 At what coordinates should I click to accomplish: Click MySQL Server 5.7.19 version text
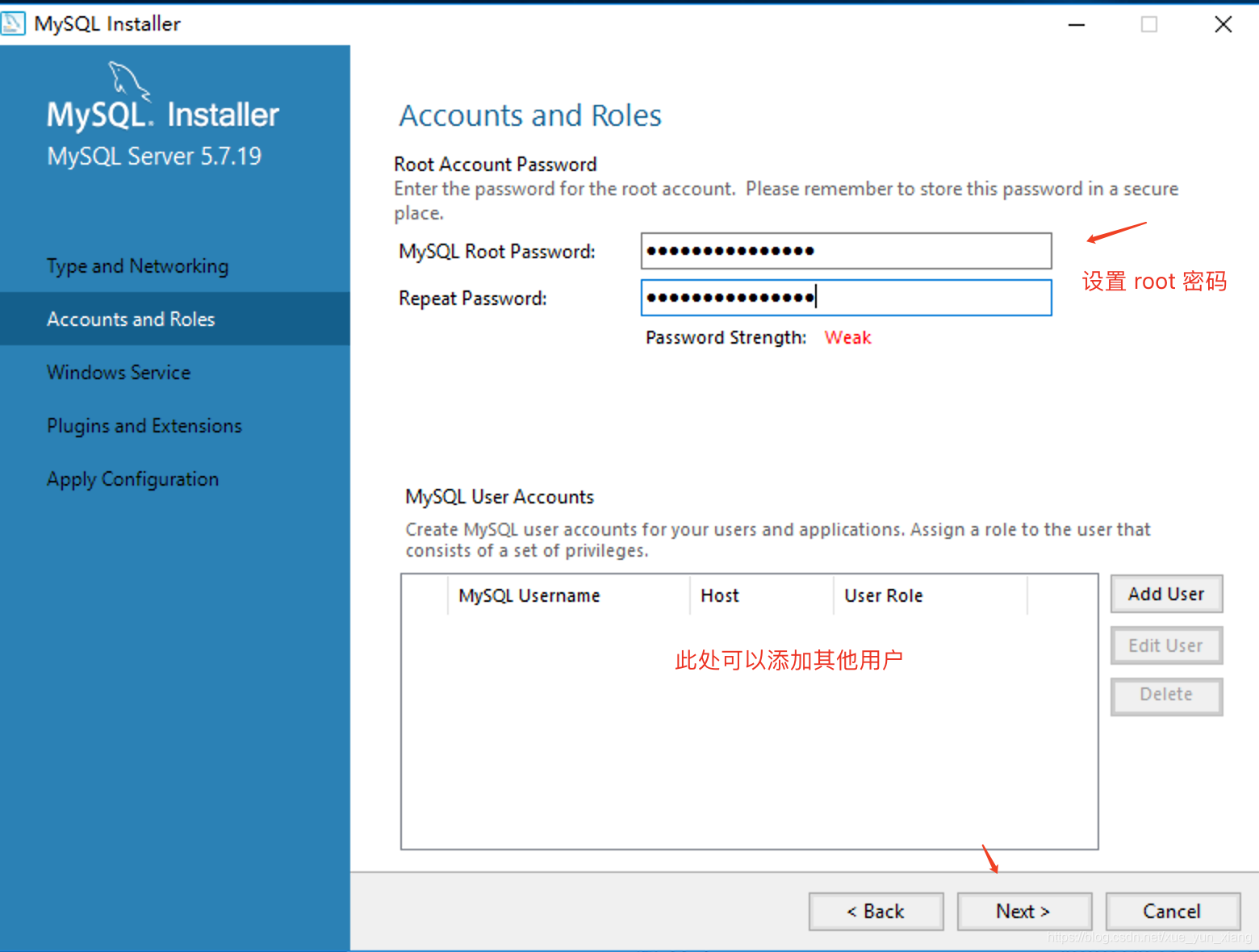pyautogui.click(x=154, y=156)
